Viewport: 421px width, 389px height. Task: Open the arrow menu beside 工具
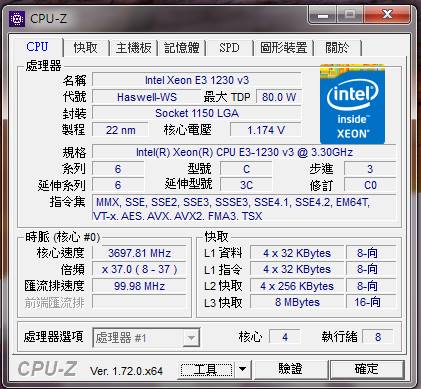point(243,369)
